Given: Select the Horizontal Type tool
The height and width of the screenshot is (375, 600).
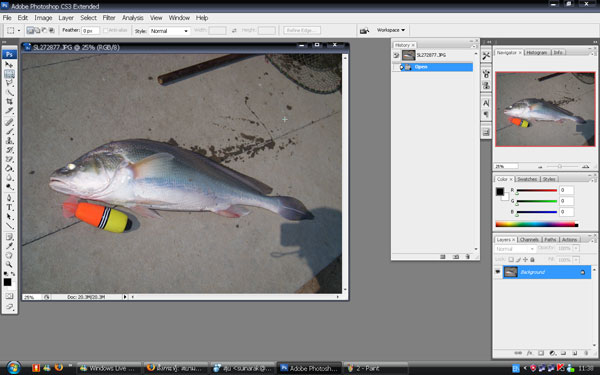Looking at the screenshot, I should point(9,207).
